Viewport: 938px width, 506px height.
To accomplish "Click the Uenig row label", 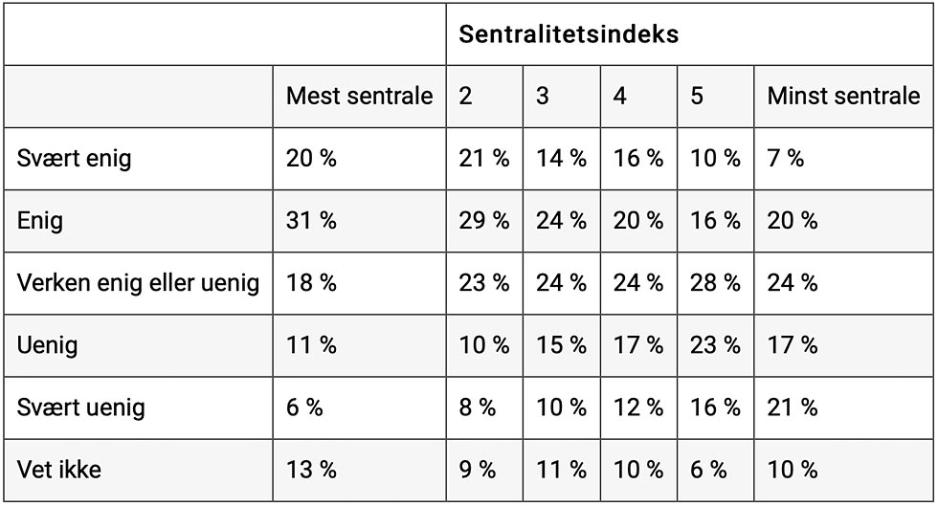I will pos(48,345).
